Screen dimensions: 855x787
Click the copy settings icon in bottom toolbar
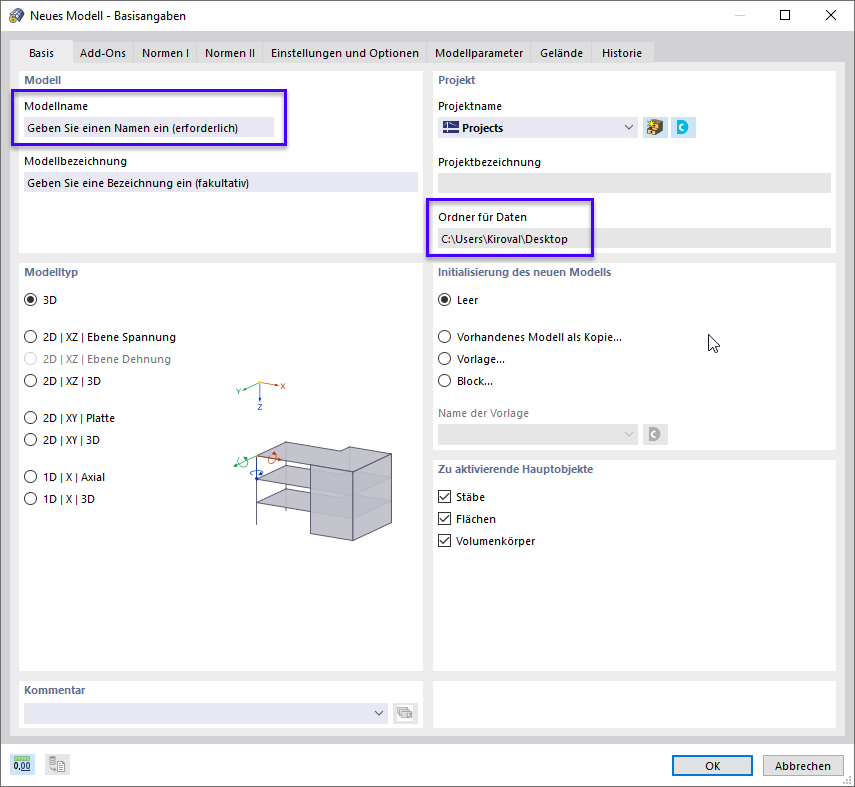57,764
